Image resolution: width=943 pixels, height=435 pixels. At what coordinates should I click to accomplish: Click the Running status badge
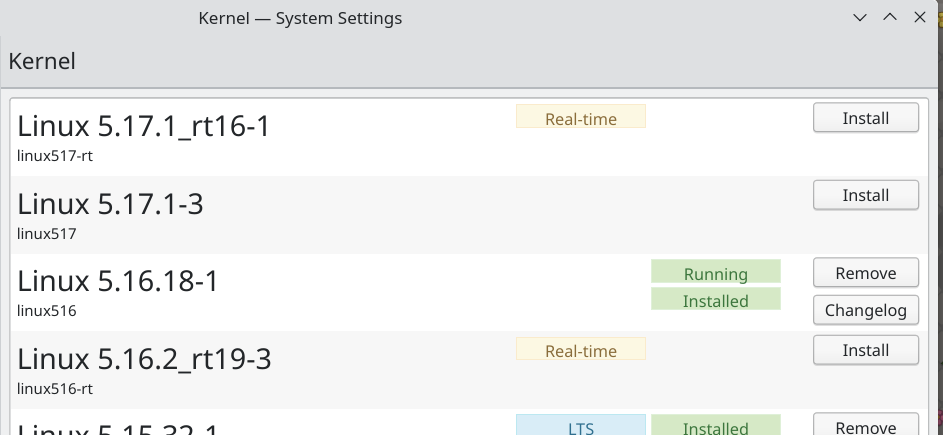click(x=716, y=271)
